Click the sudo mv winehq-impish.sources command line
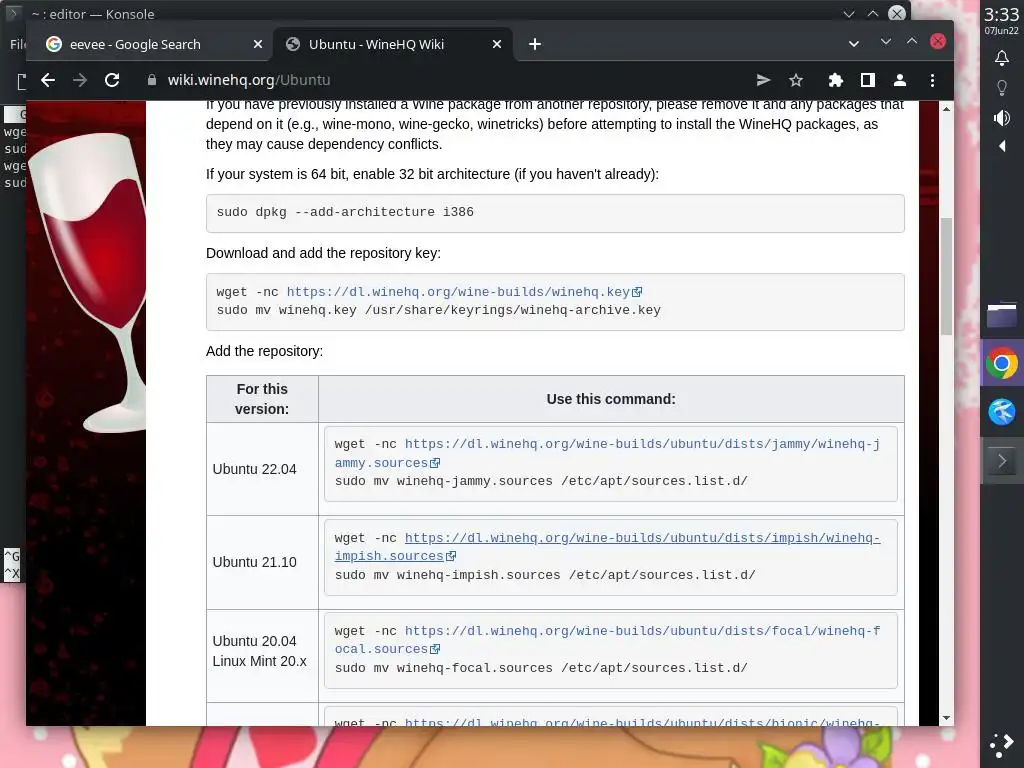 (545, 575)
